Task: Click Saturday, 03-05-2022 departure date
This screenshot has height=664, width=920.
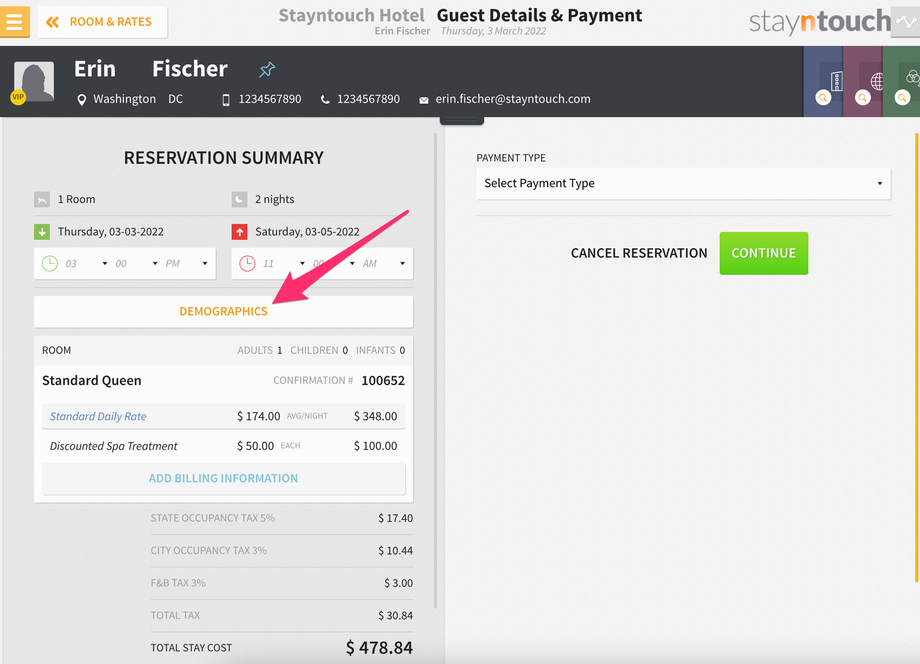Action: pos(307,232)
